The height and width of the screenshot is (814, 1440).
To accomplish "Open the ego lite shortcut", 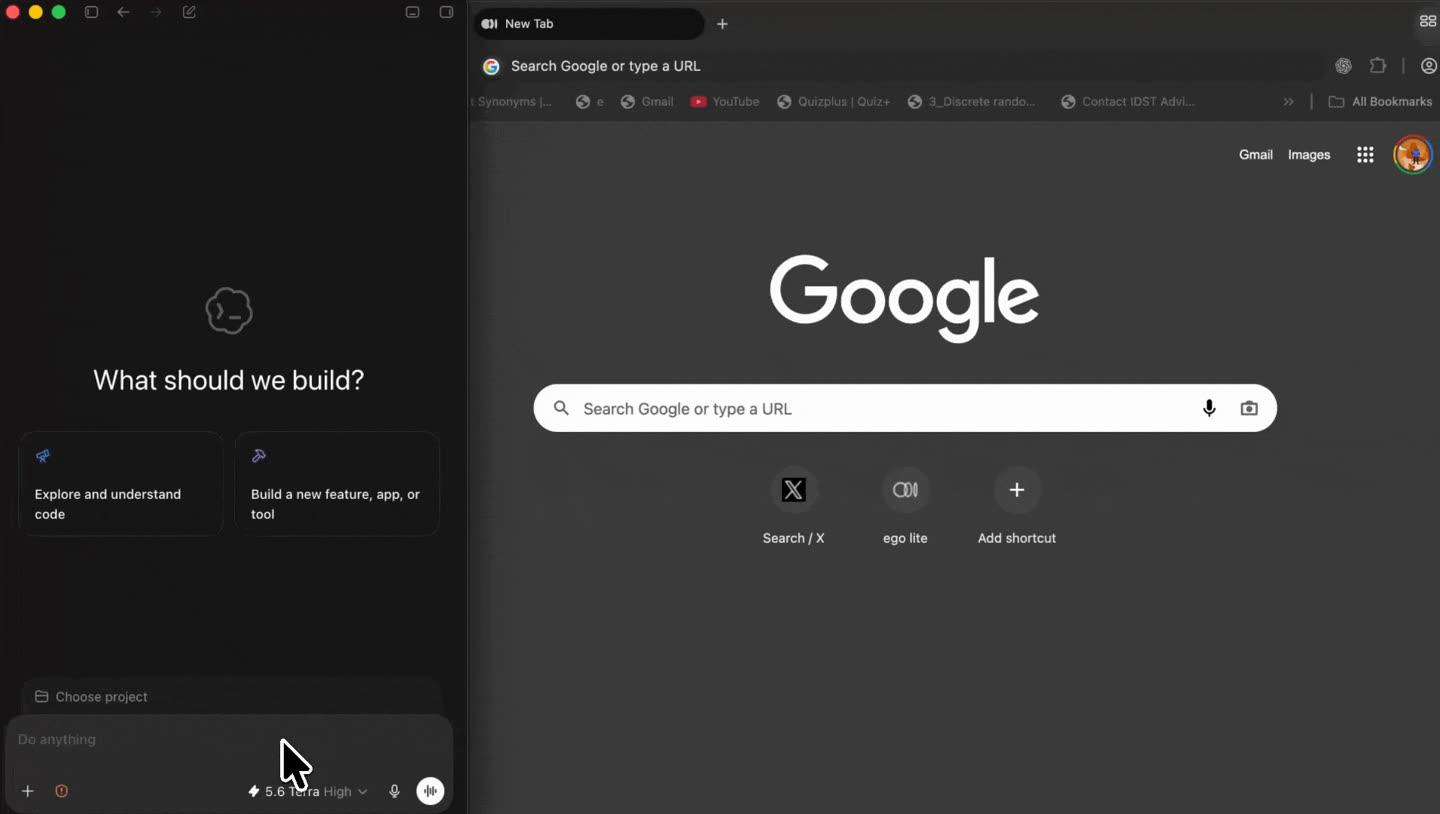I will click(x=905, y=506).
